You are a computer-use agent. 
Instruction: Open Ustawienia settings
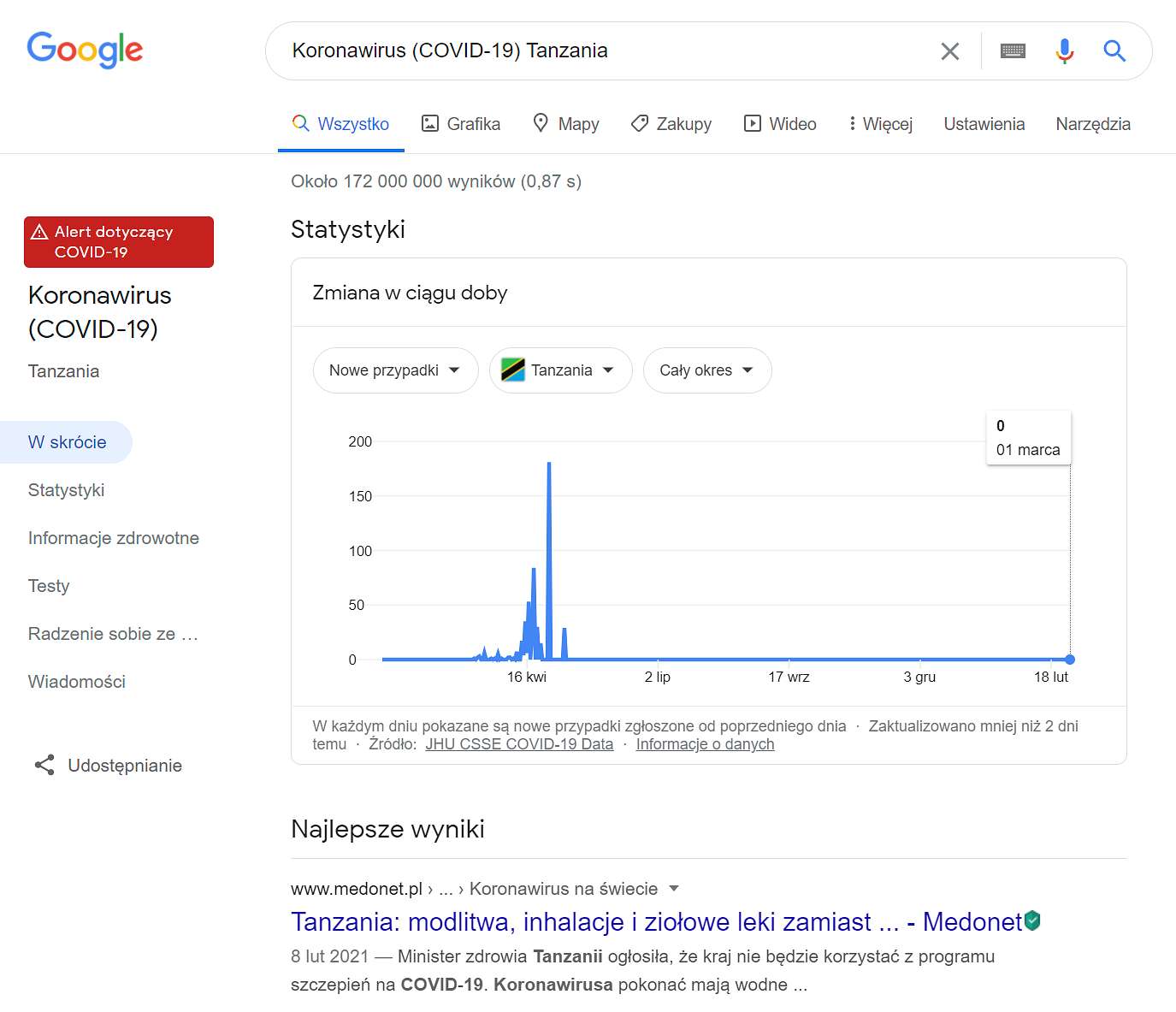tap(984, 124)
